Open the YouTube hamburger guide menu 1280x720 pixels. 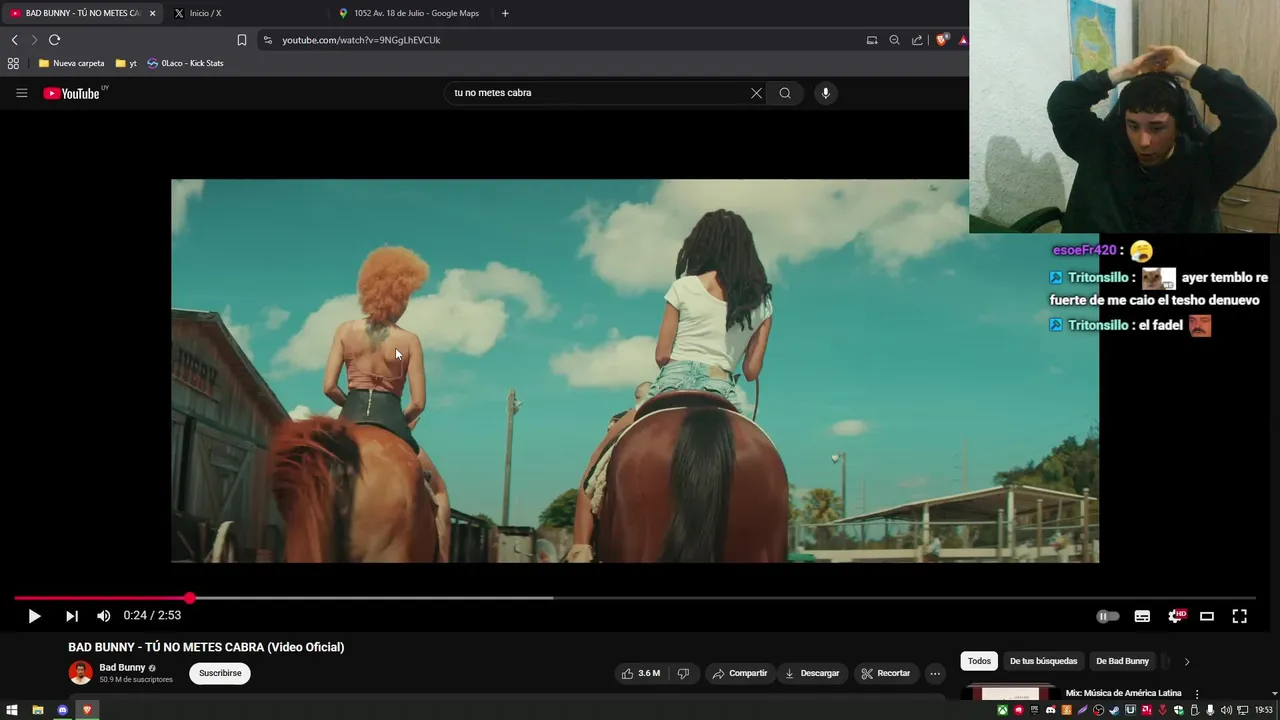coord(22,93)
